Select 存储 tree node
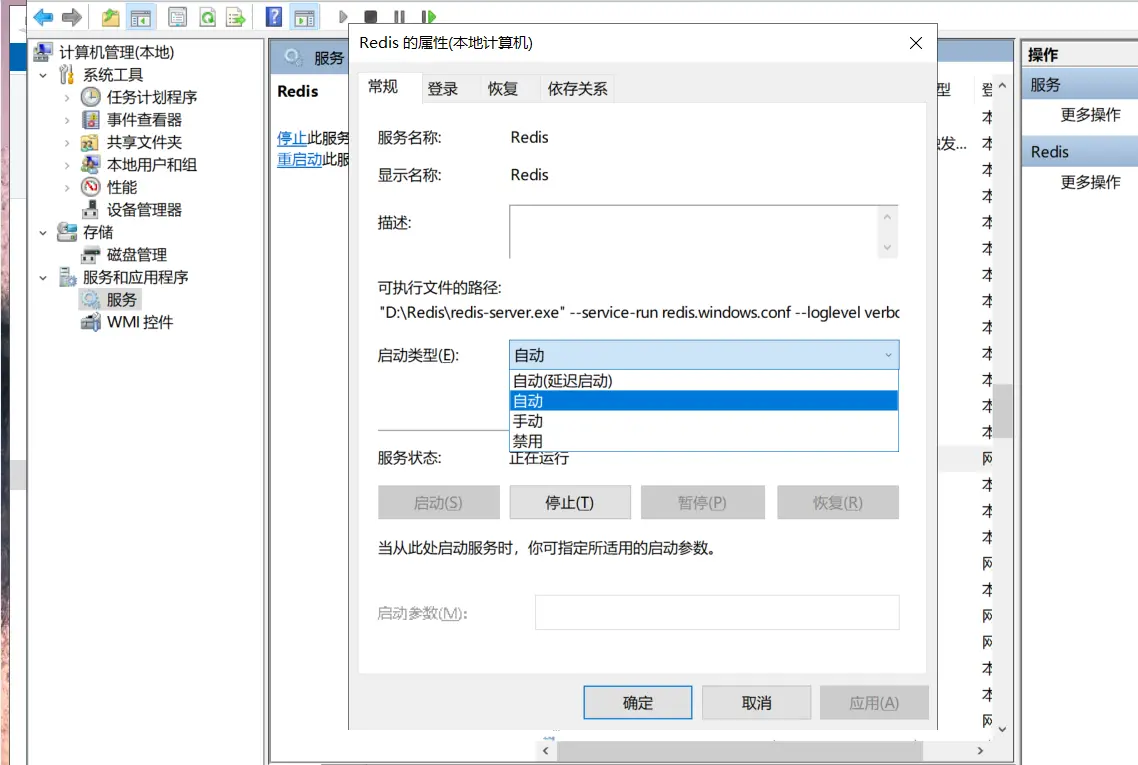The height and width of the screenshot is (765, 1138). click(x=97, y=232)
